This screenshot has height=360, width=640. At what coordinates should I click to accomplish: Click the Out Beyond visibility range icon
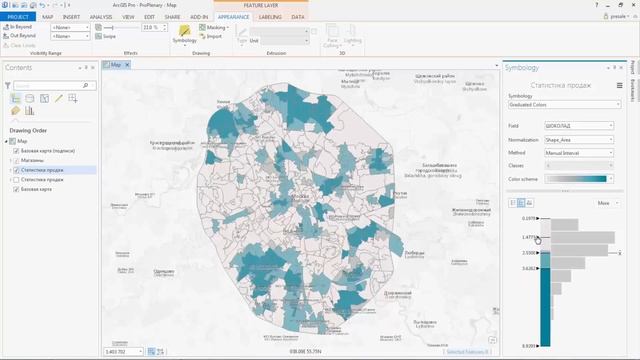pyautogui.click(x=6, y=36)
